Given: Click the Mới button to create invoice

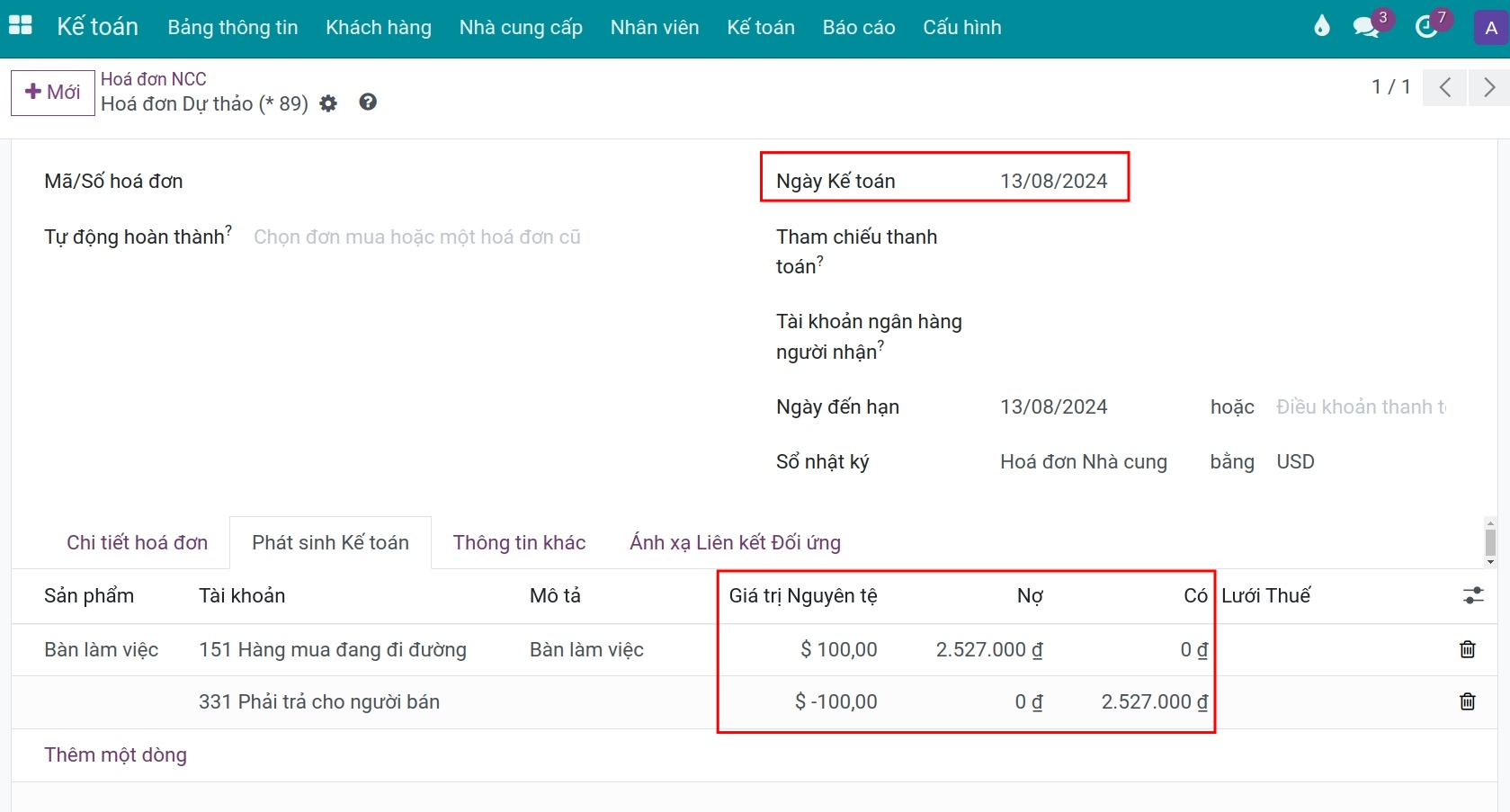Looking at the screenshot, I should [51, 92].
